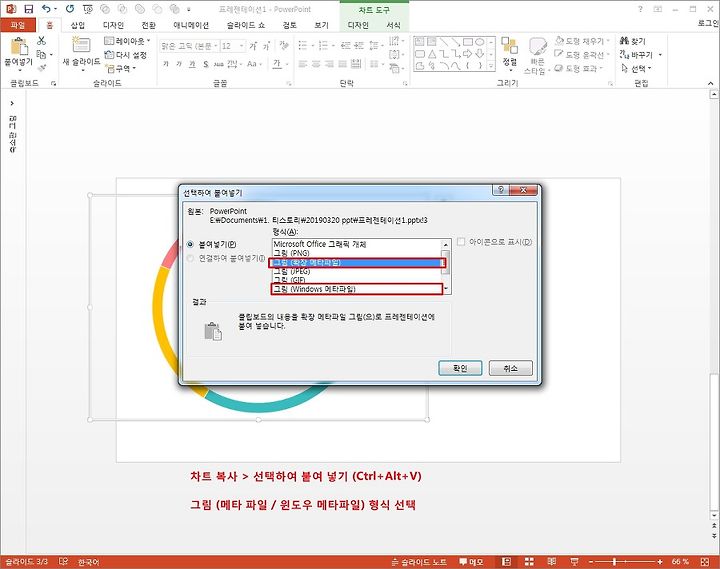
Task: Click the Rectangle shape in shapes gallery
Action: [x=467, y=42]
